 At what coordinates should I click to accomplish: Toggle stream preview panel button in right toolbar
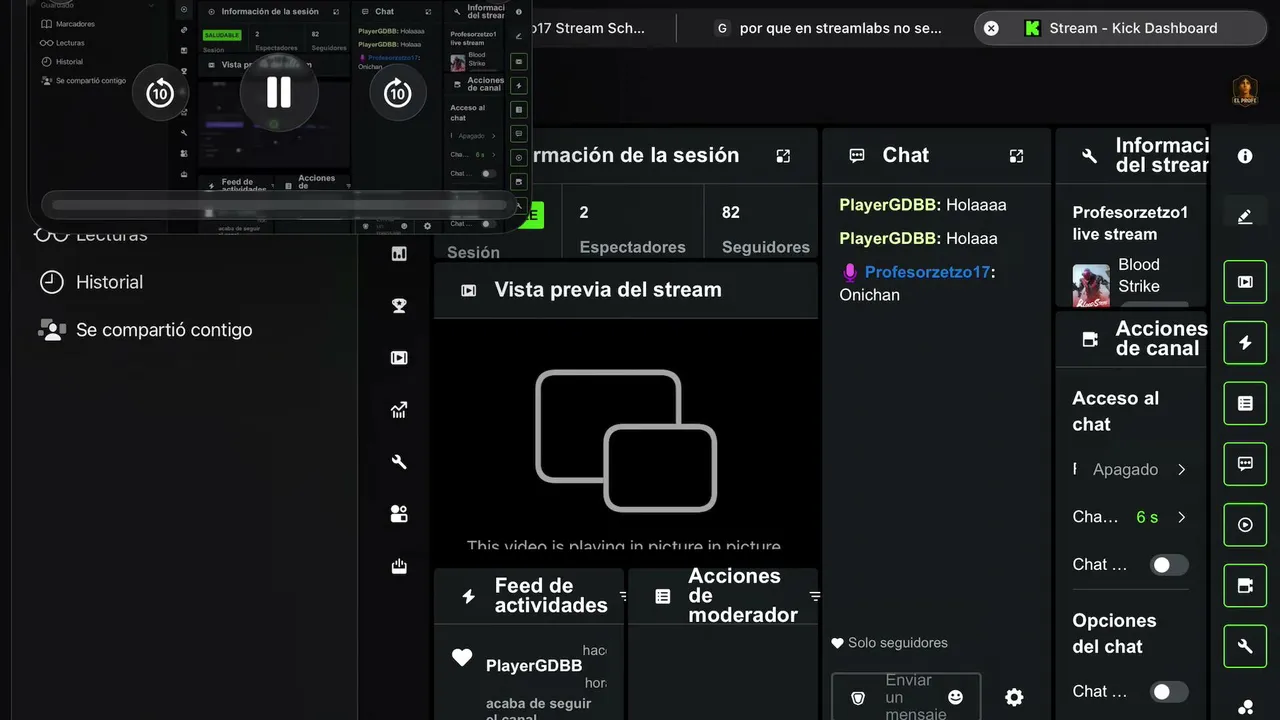coord(1245,282)
